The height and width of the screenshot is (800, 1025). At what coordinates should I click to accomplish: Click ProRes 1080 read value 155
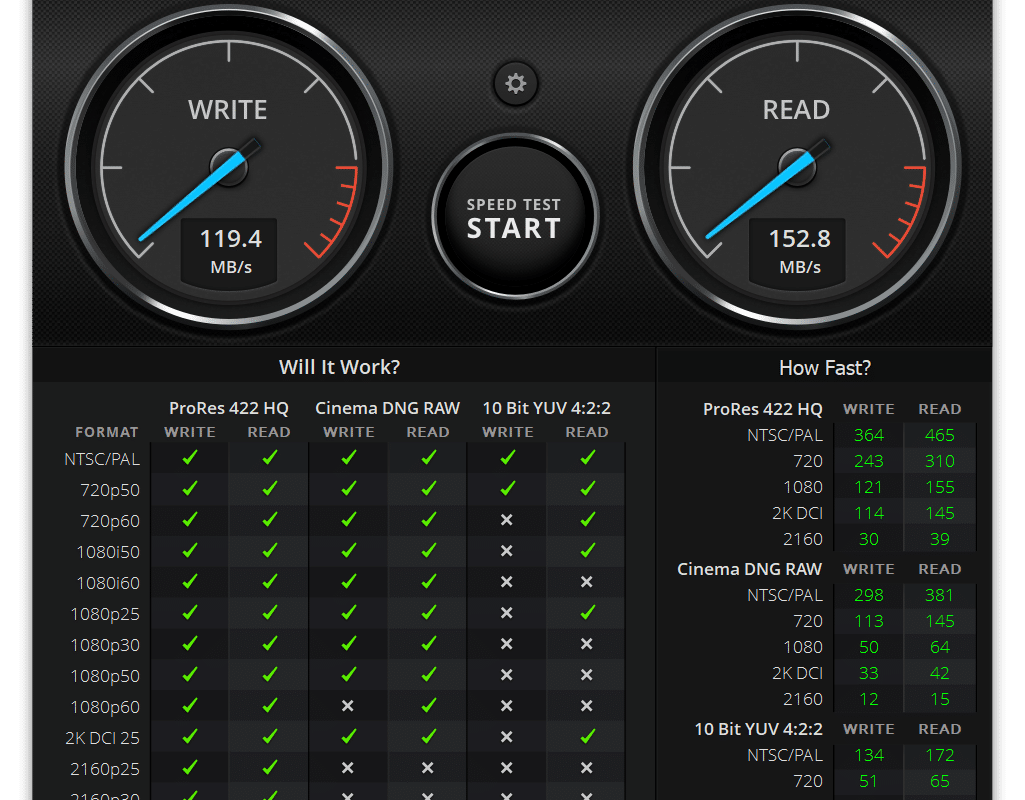tap(939, 488)
